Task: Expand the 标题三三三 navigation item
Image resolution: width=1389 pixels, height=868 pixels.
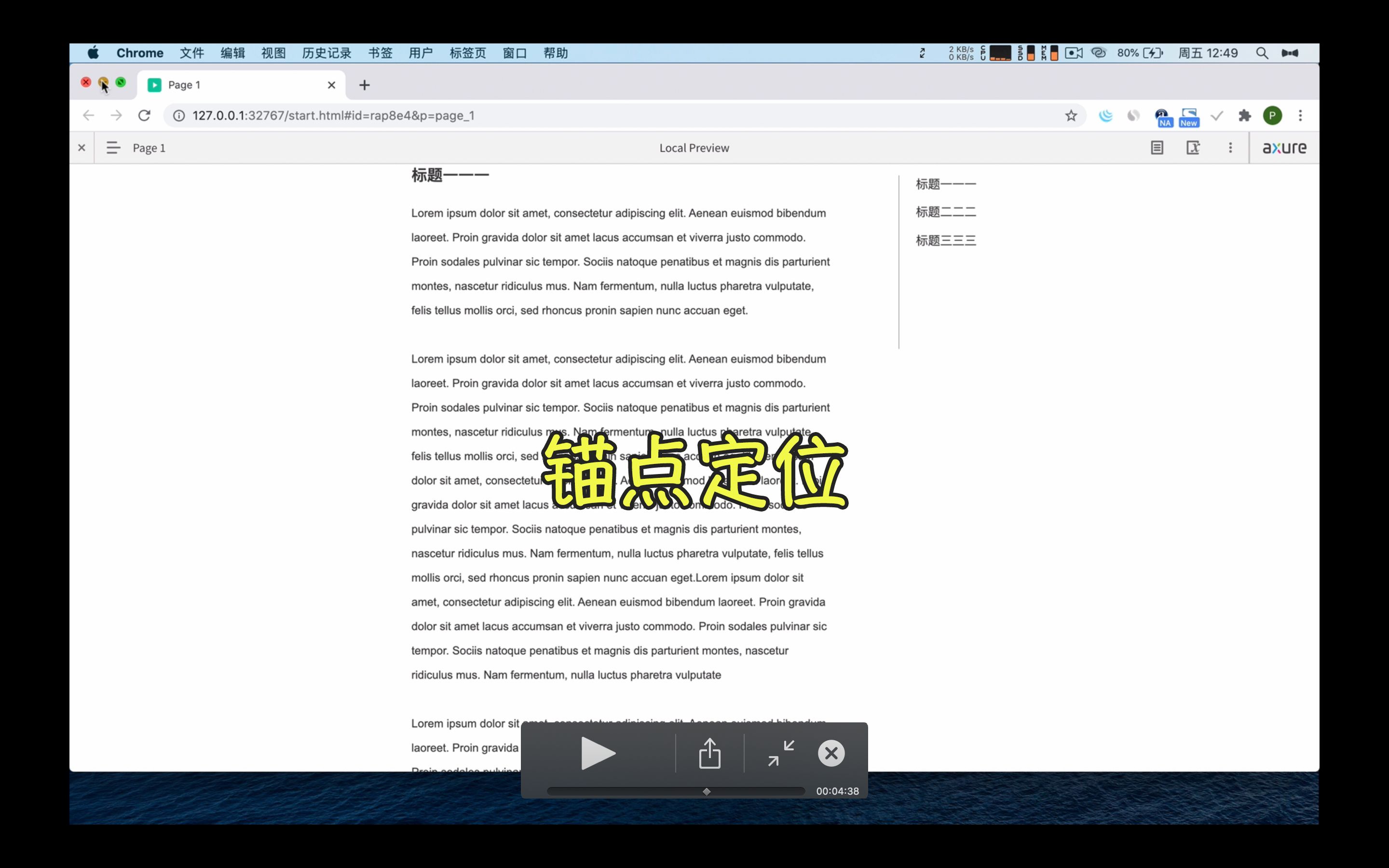Action: click(x=945, y=240)
